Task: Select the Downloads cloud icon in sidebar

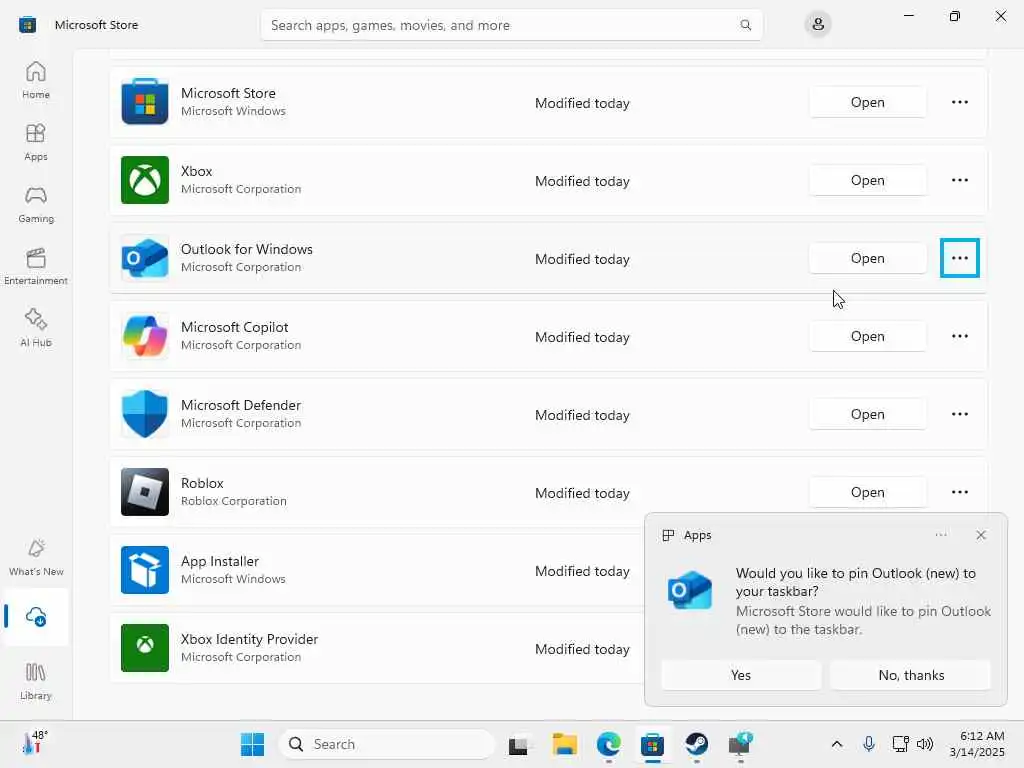Action: click(x=36, y=616)
